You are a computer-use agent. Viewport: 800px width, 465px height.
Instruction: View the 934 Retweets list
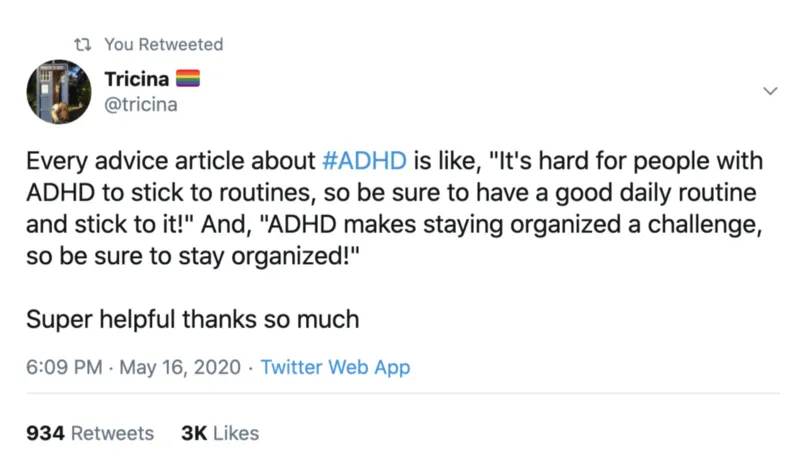tap(90, 433)
